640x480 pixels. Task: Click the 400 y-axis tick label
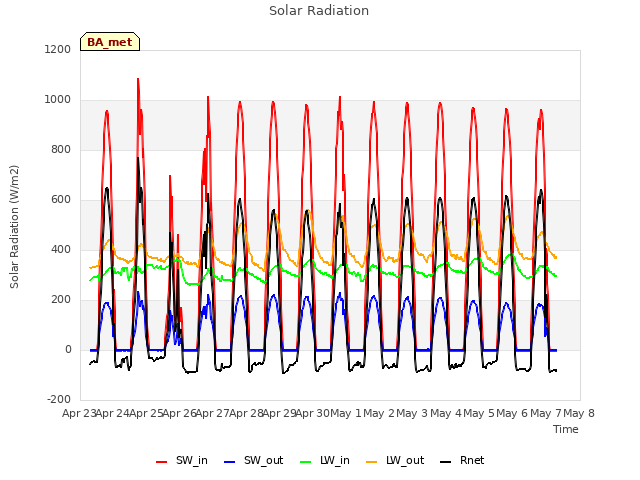[x=61, y=249]
